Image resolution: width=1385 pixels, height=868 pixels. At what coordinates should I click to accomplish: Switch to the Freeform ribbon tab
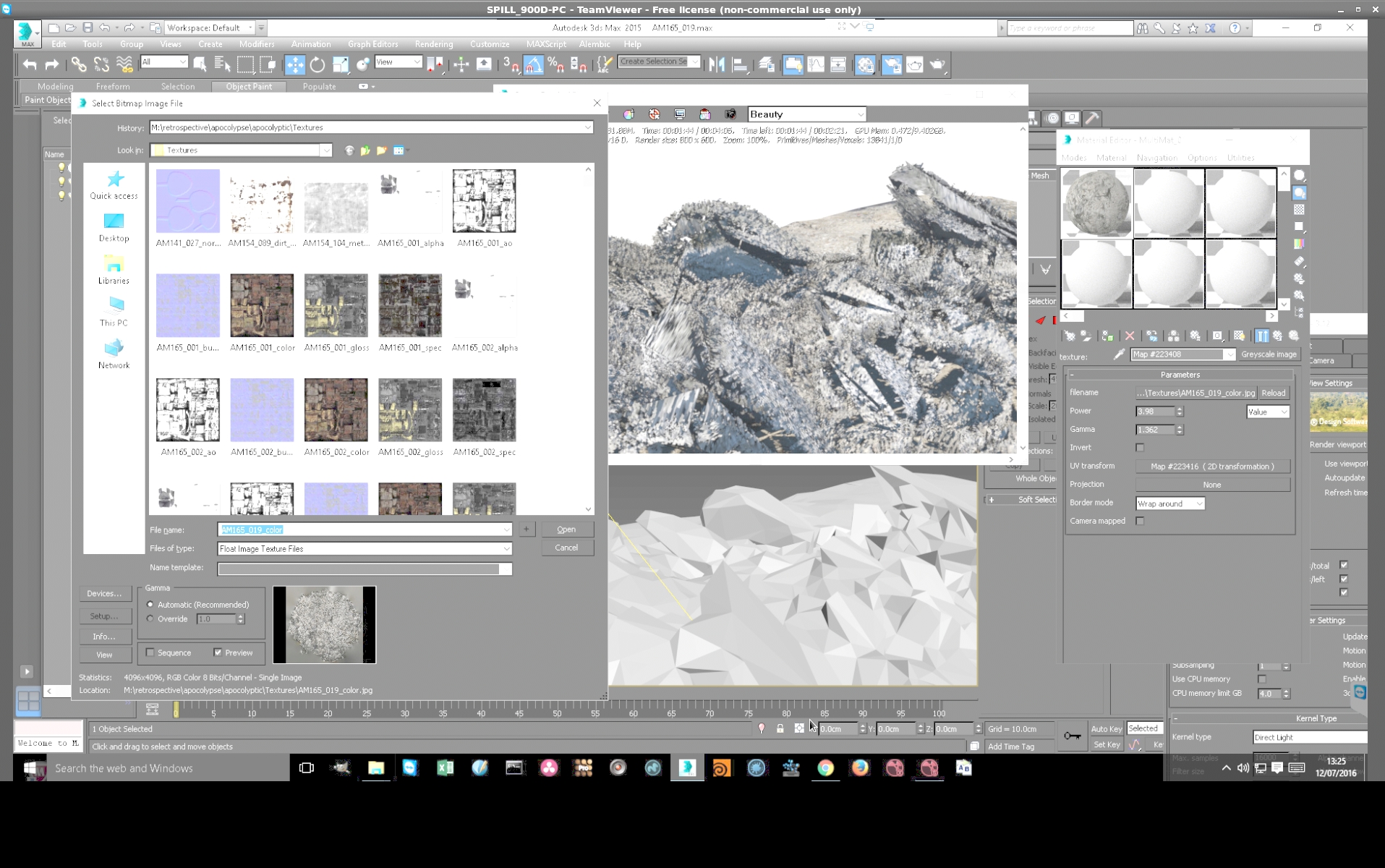click(x=113, y=86)
